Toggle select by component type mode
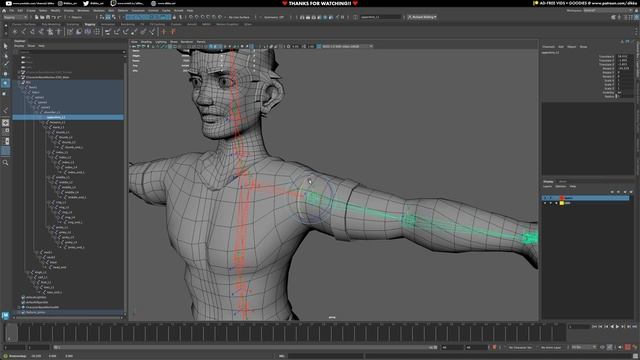This screenshot has height=360, width=640. 114,17
